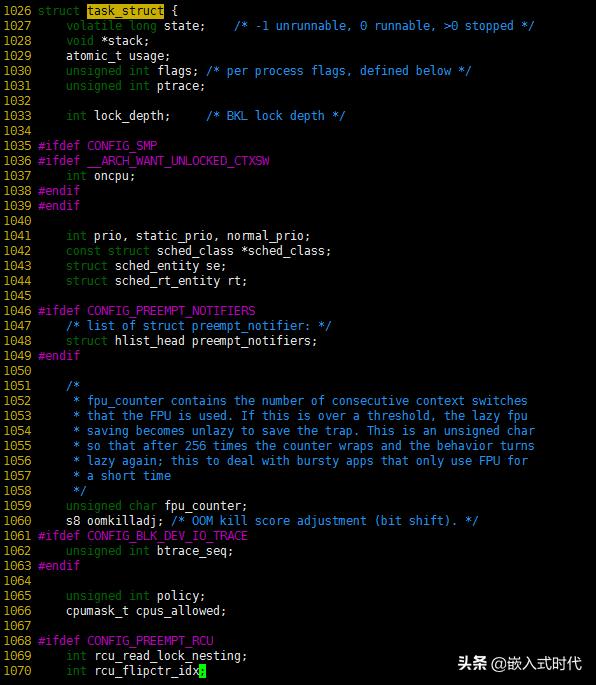The image size is (596, 685).
Task: Click '#endif' on line 1039
Action: [59, 206]
